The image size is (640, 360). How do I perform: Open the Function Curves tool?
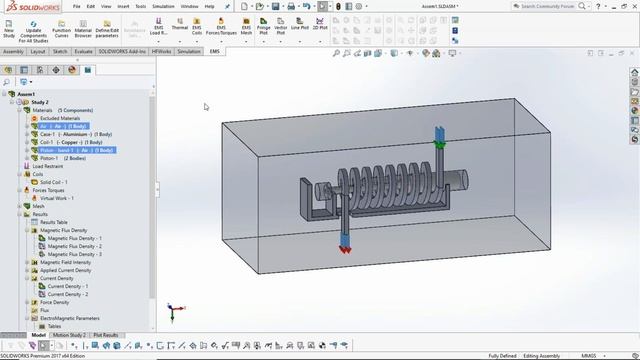tap(62, 29)
